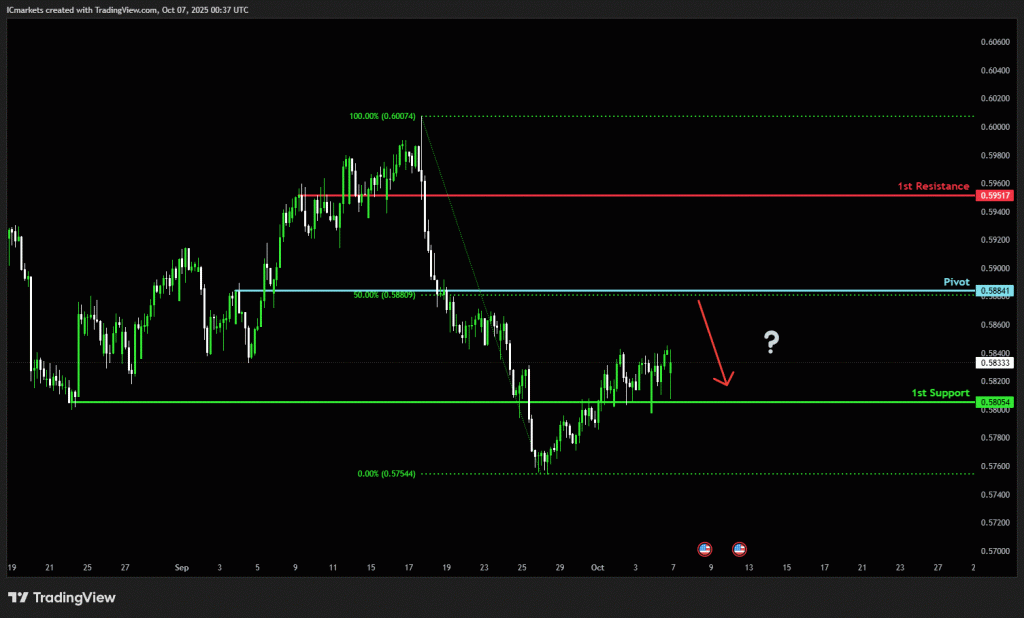Select the 100.00% (0.60074) Fibonacci label
Viewport: 1024px width, 618px height.
[384, 117]
